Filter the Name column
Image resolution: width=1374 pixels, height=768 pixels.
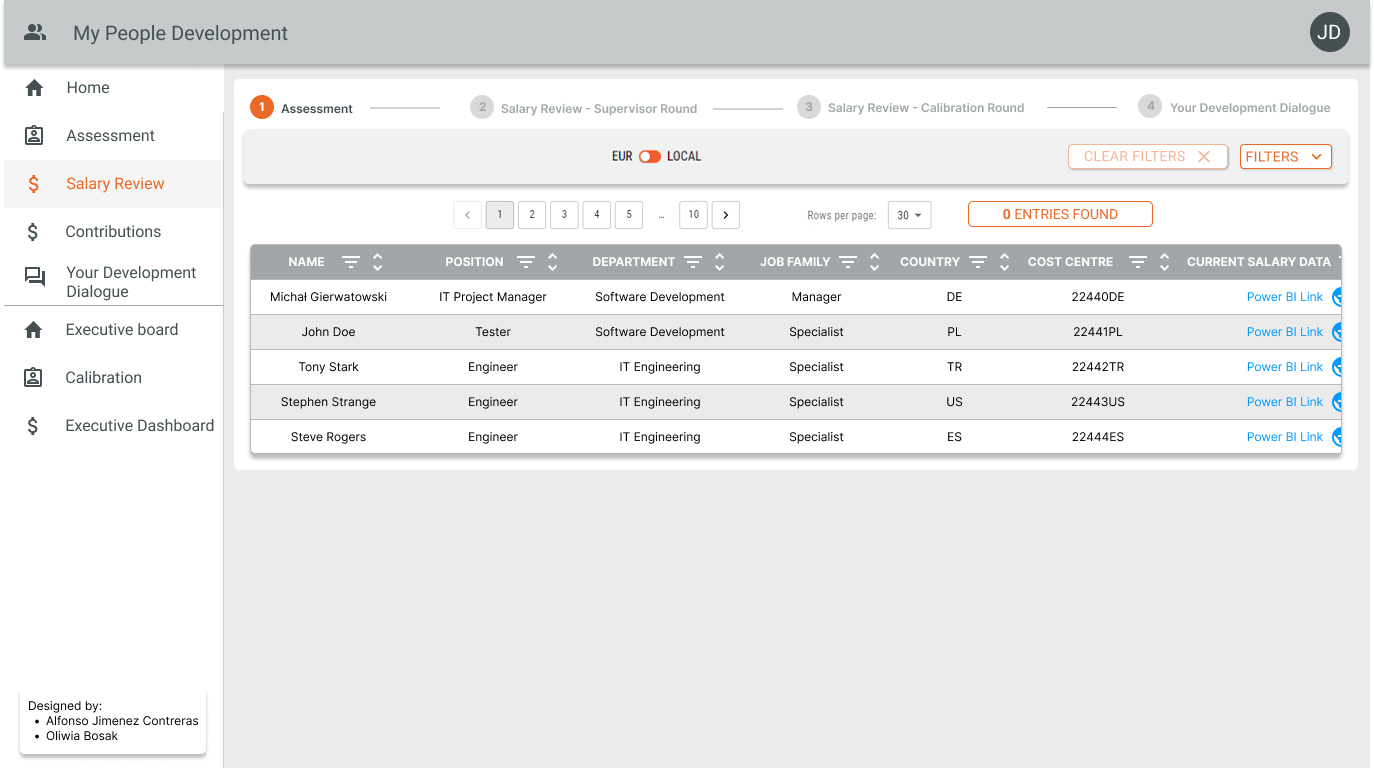pos(350,262)
